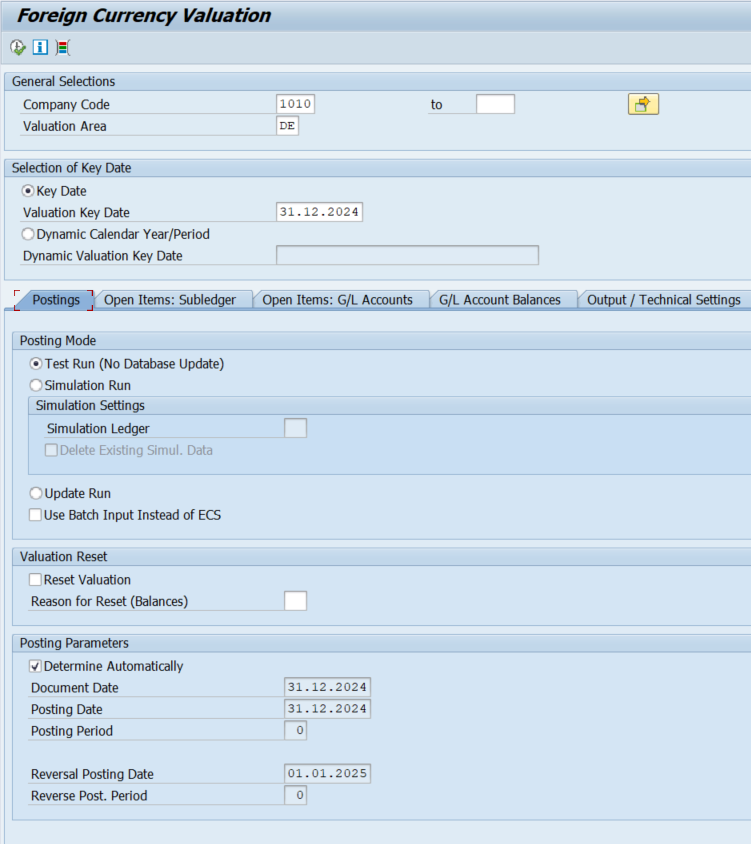Screen dimensions: 751x844
Task: Click the Company Code field with 1010
Action: [296, 104]
